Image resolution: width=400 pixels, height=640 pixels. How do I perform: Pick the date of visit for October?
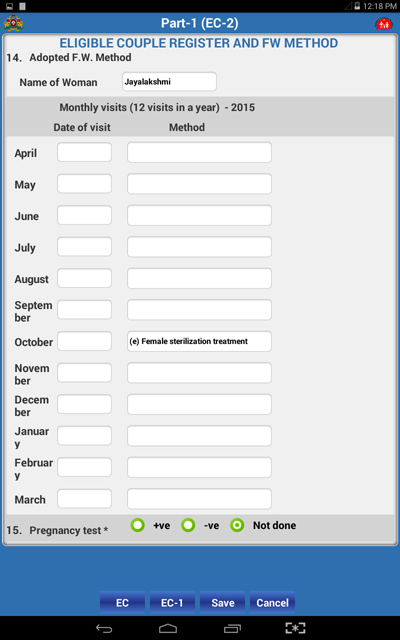click(x=84, y=341)
